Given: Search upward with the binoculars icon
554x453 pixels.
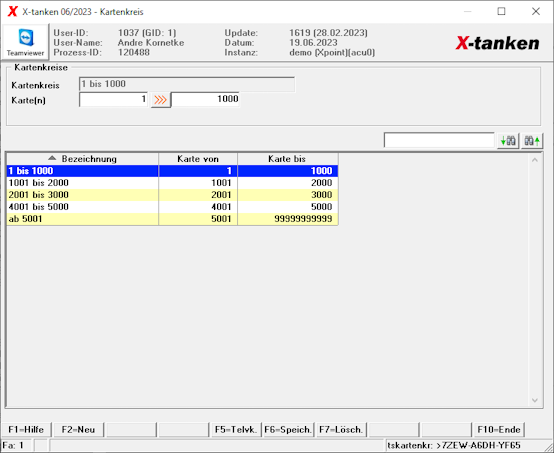Looking at the screenshot, I should pyautogui.click(x=532, y=141).
